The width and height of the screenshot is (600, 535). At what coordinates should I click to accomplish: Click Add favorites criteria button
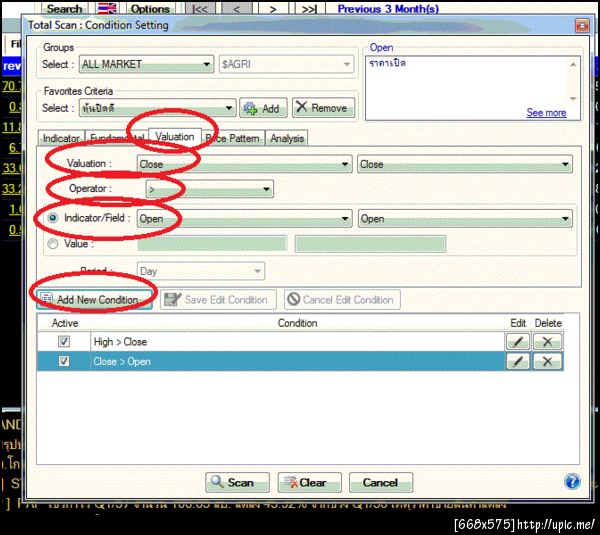[x=263, y=108]
